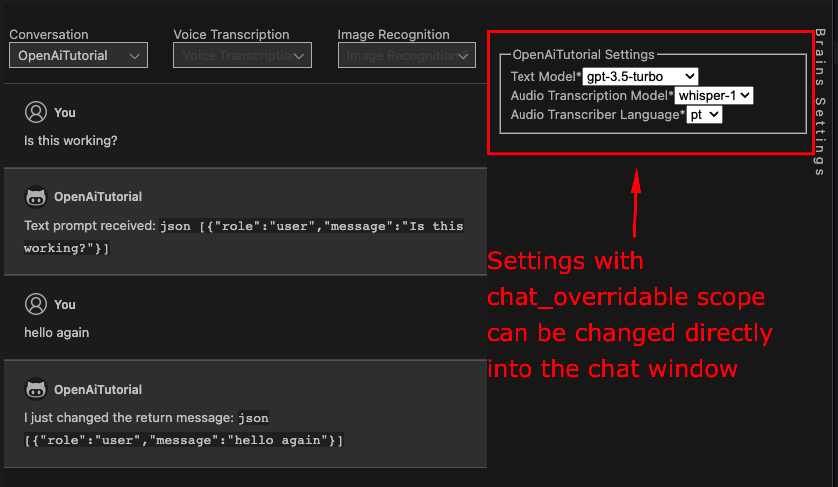Click the "Audio Transcription Model*" label
The width and height of the screenshot is (838, 487).
tap(592, 96)
